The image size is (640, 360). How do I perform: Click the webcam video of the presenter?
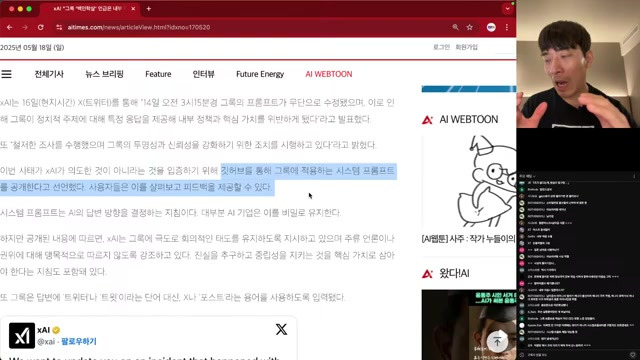point(578,64)
